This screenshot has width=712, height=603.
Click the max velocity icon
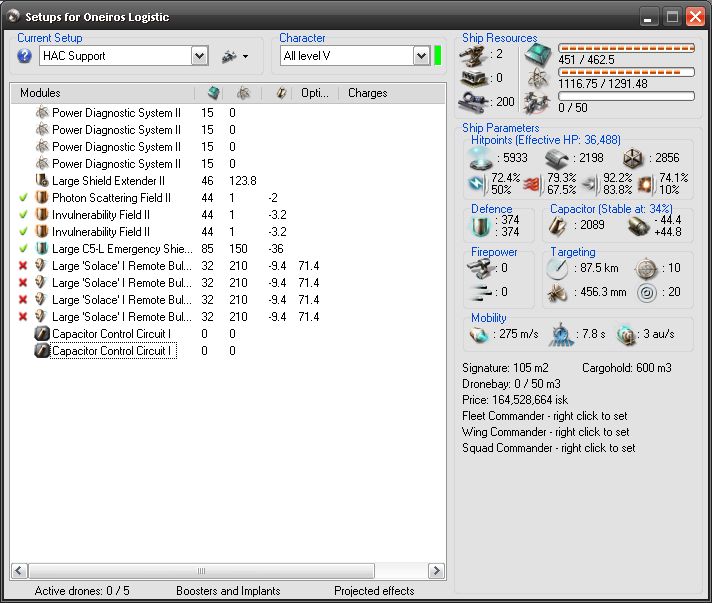pos(479,335)
